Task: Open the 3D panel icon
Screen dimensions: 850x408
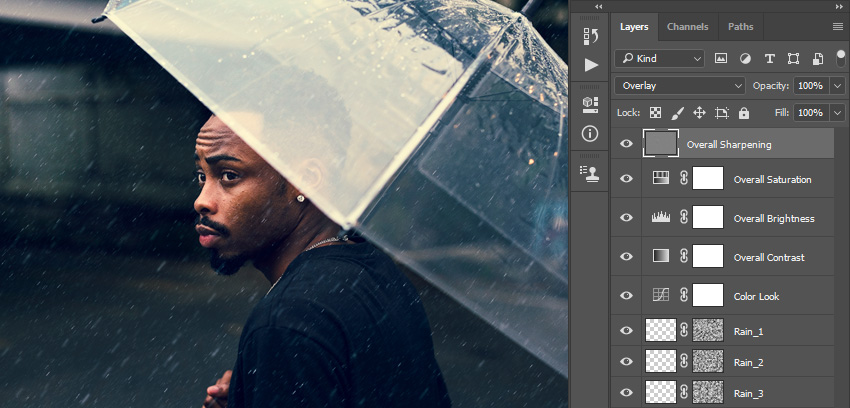Action: [591, 105]
